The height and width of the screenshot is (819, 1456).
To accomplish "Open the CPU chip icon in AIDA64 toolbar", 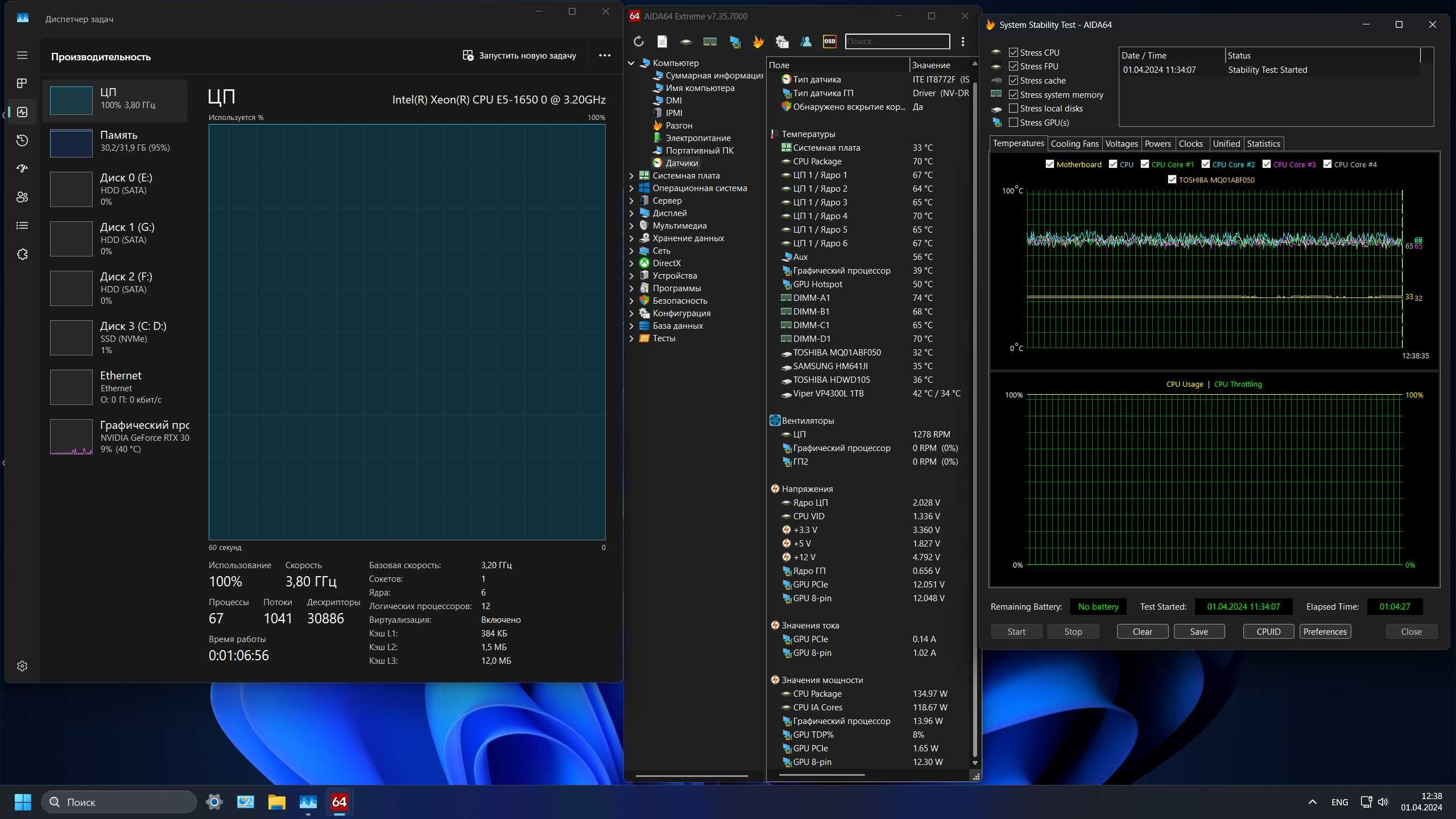I will pos(686,42).
